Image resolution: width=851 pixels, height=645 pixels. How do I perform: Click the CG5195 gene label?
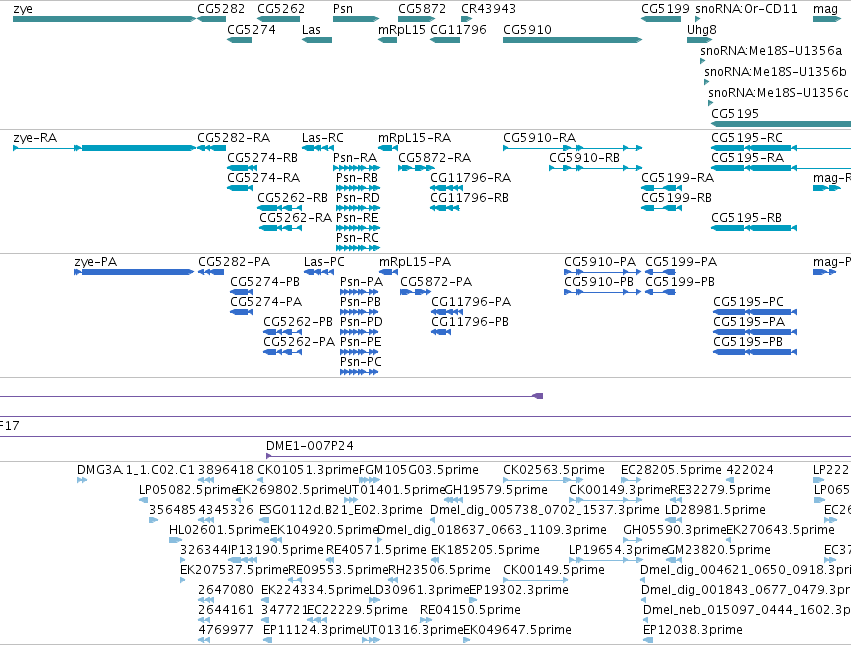pos(735,113)
